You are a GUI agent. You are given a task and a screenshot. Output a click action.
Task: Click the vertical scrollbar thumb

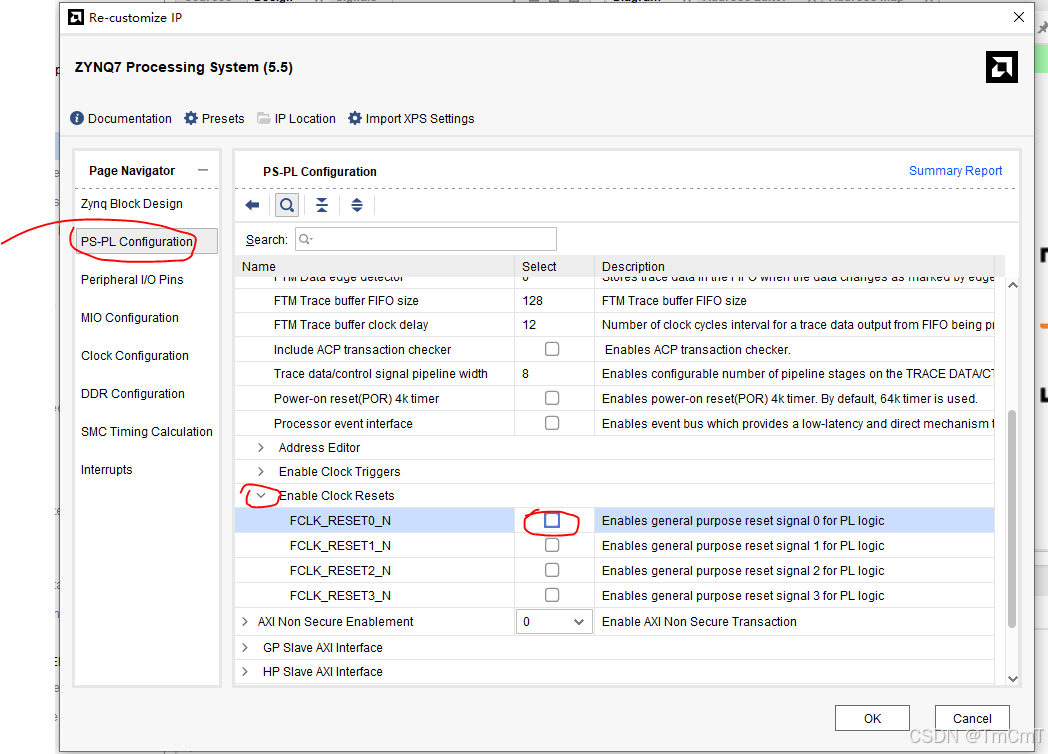click(x=1012, y=519)
